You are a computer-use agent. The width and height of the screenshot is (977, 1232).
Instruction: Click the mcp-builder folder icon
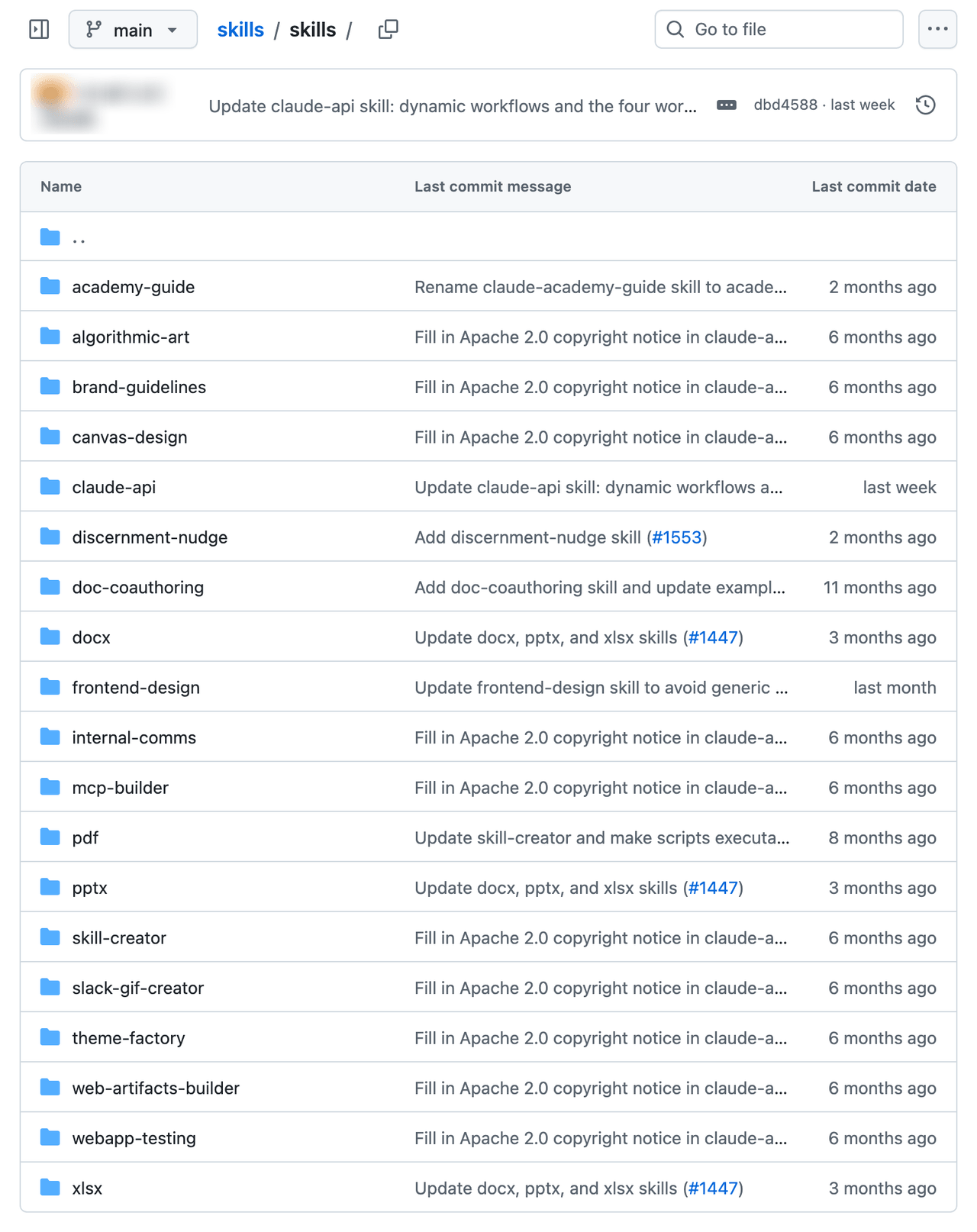tap(50, 788)
